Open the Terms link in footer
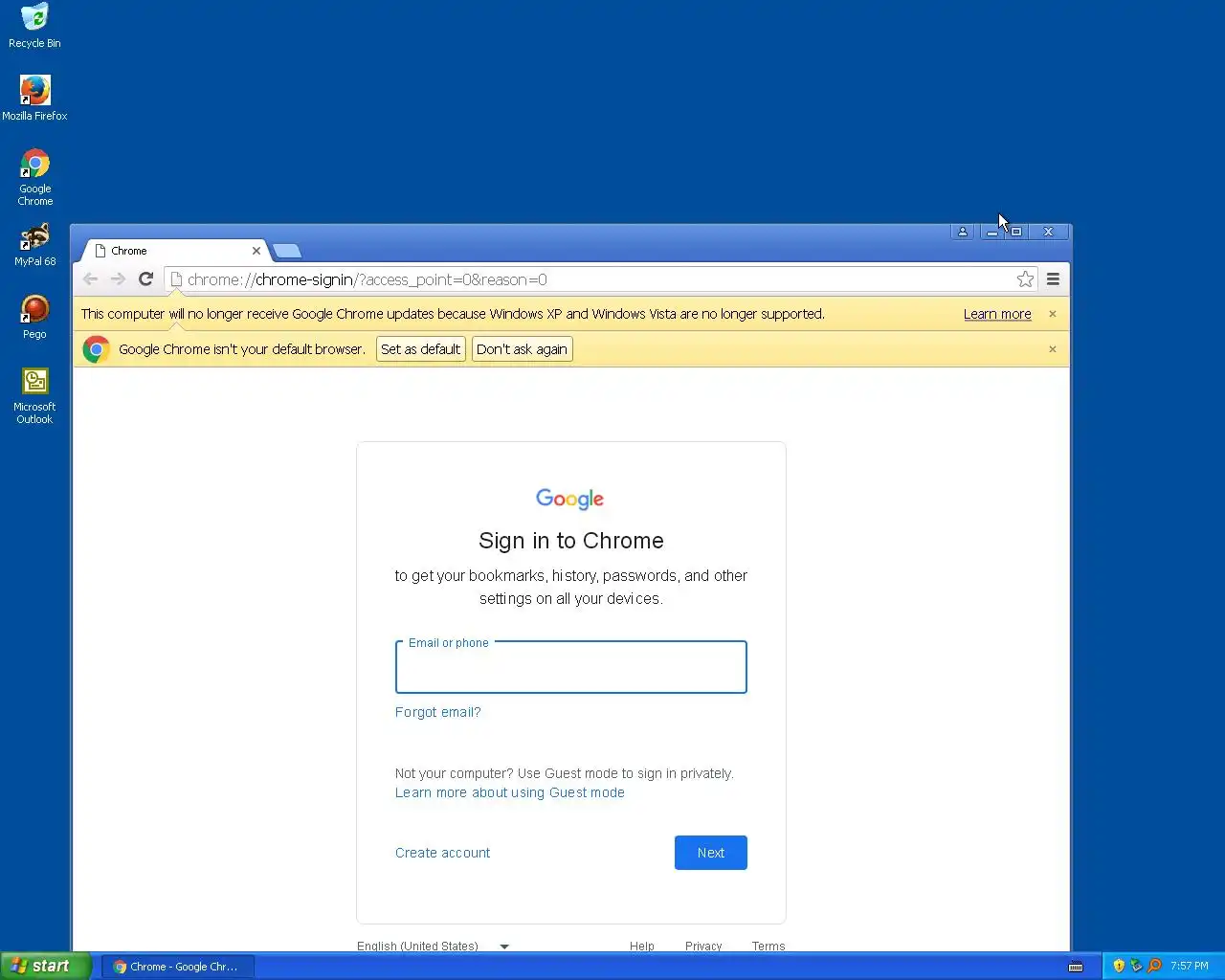This screenshot has width=1225, height=980. tap(768, 946)
